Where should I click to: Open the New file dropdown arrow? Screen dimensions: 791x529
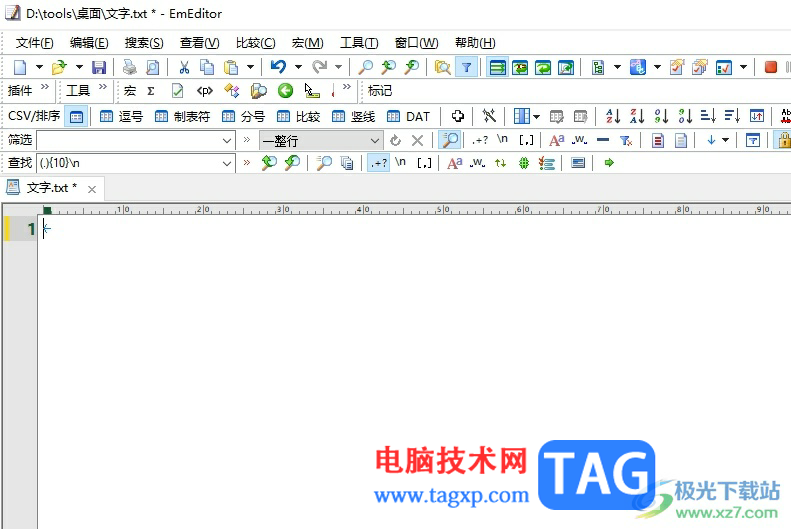39,67
